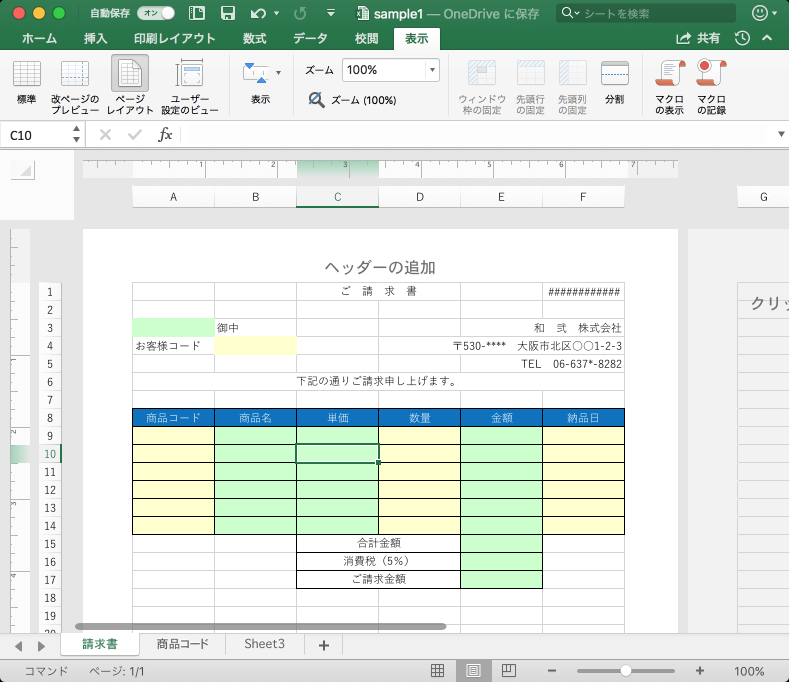This screenshot has height=682, width=789.
Task: Switch to page layout status bar icon
Action: pos(473,670)
